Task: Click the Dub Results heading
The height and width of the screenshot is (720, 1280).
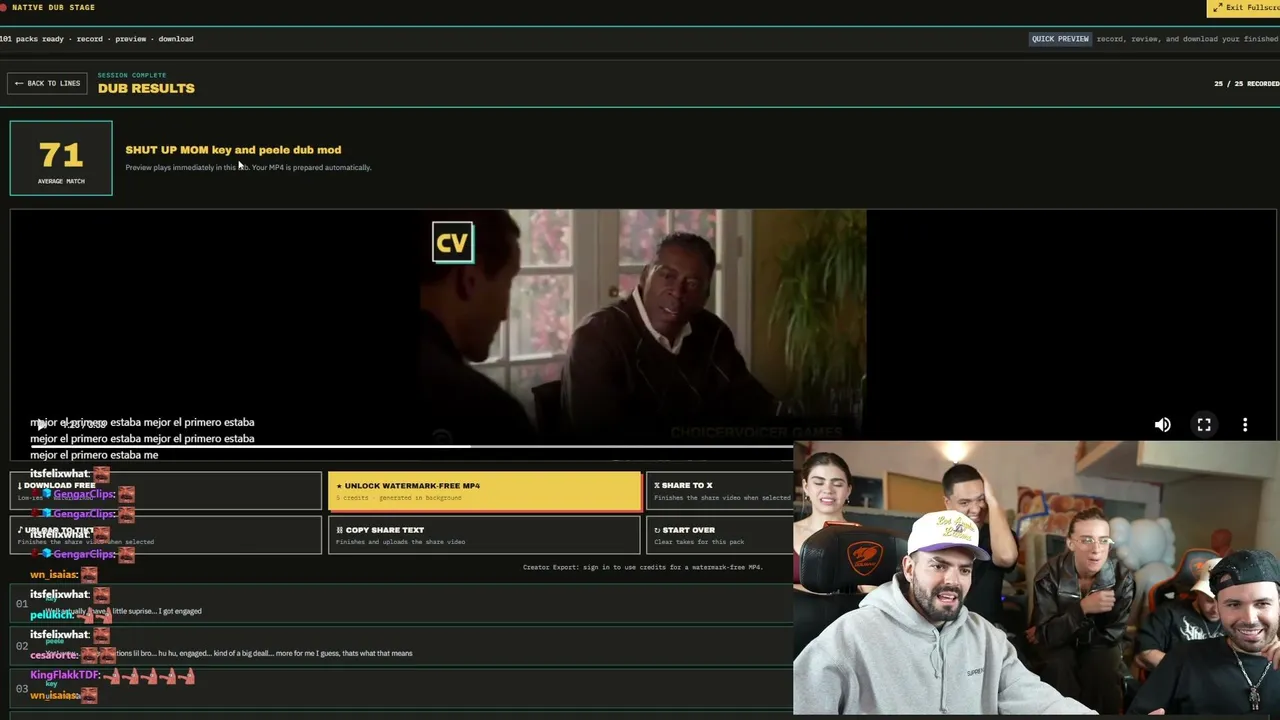Action: coord(146,88)
